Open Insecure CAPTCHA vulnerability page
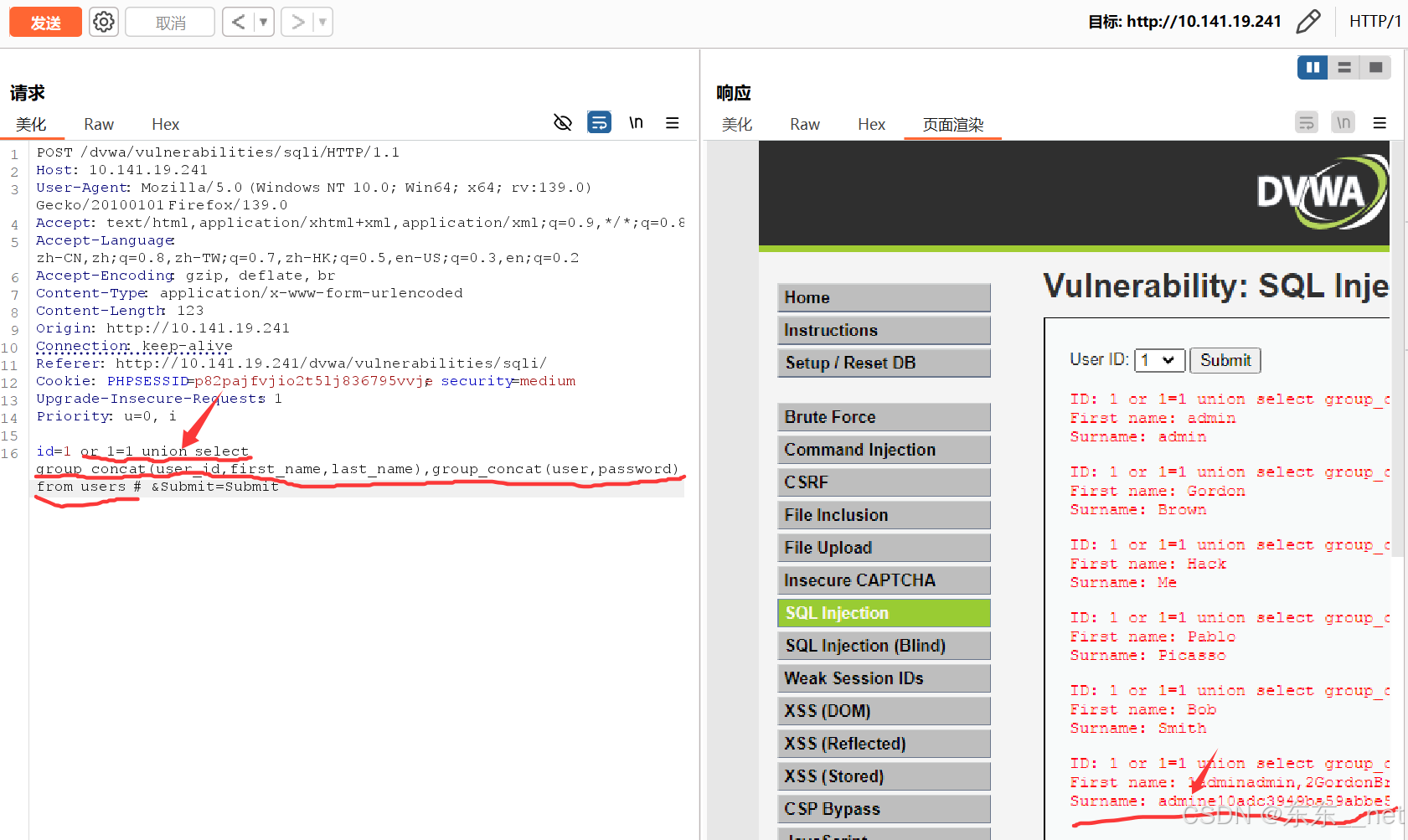 [884, 580]
